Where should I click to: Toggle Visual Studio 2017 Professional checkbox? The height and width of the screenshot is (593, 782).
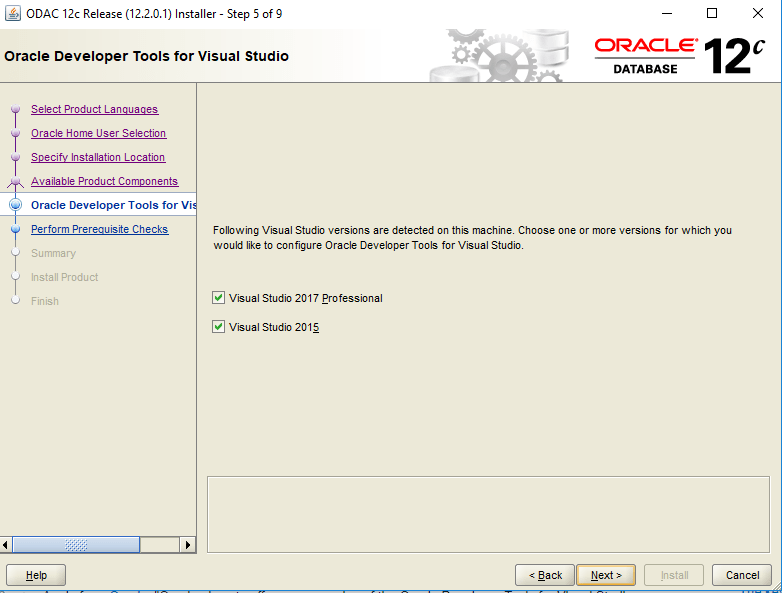click(218, 298)
